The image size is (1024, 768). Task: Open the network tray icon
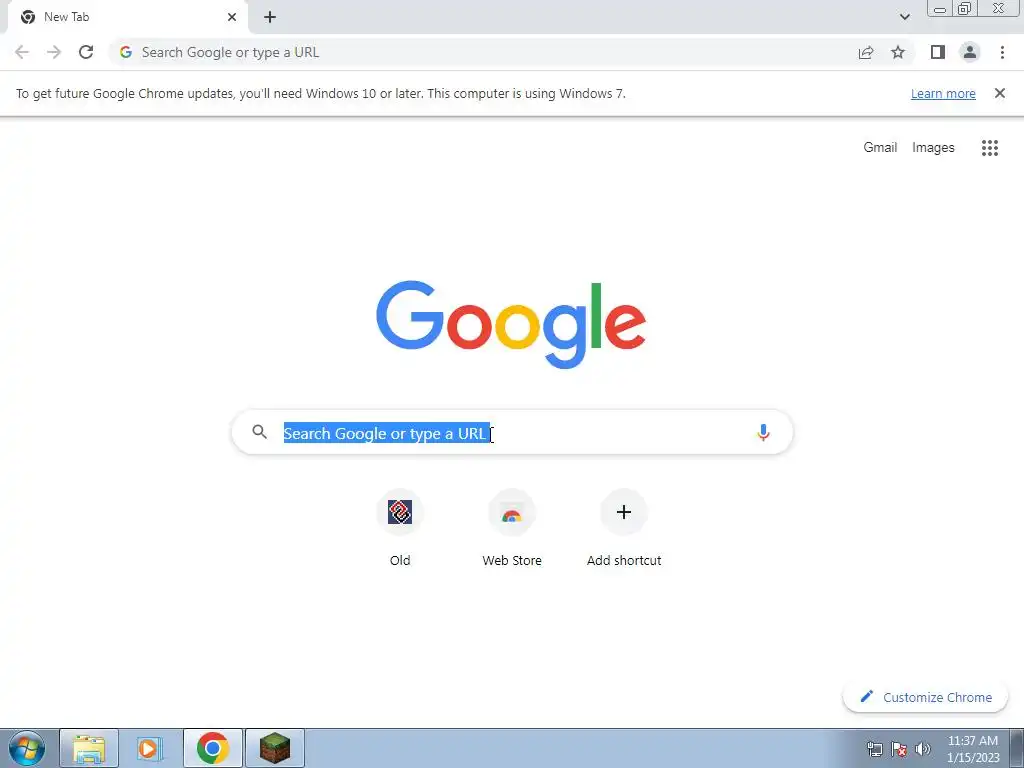[x=874, y=749]
